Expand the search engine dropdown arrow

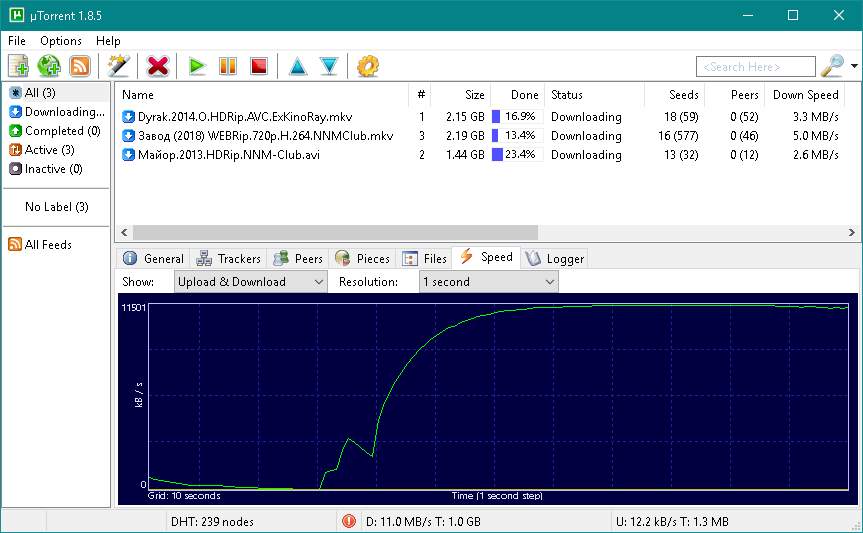coord(854,66)
